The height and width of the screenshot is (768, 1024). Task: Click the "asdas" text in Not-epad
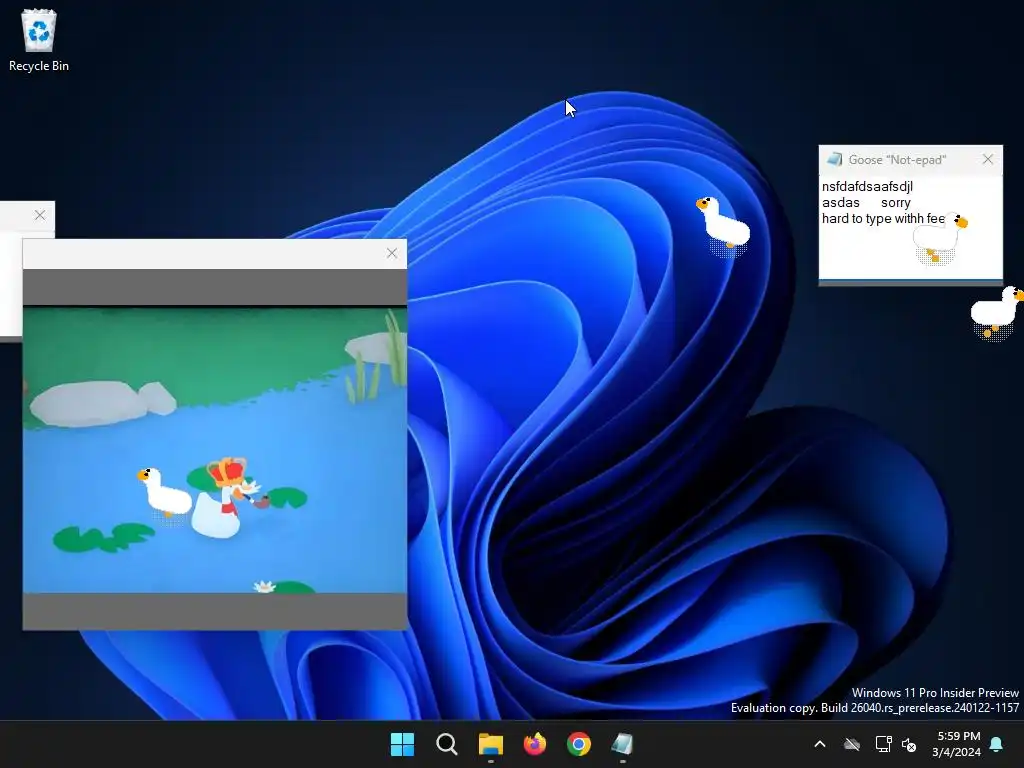pyautogui.click(x=840, y=203)
